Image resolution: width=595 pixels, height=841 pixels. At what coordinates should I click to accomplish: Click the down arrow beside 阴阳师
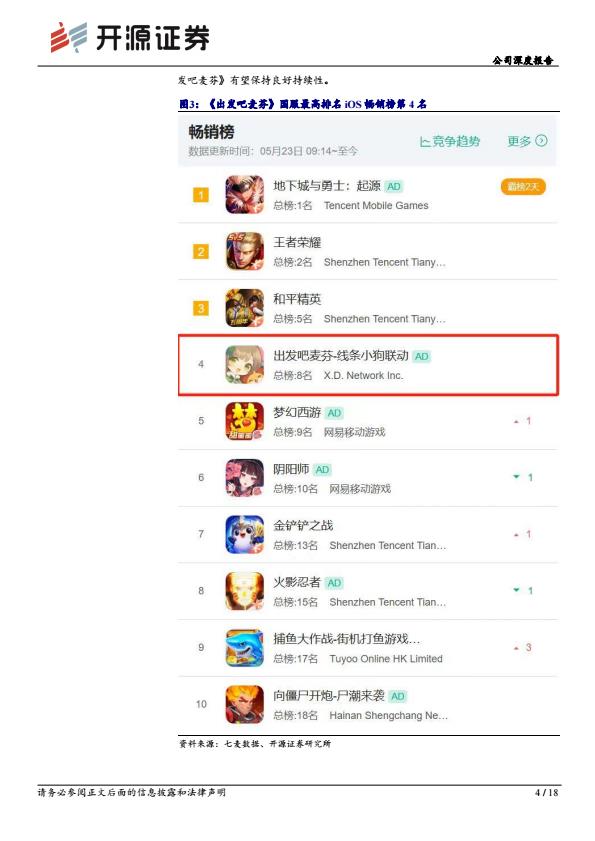pos(517,477)
